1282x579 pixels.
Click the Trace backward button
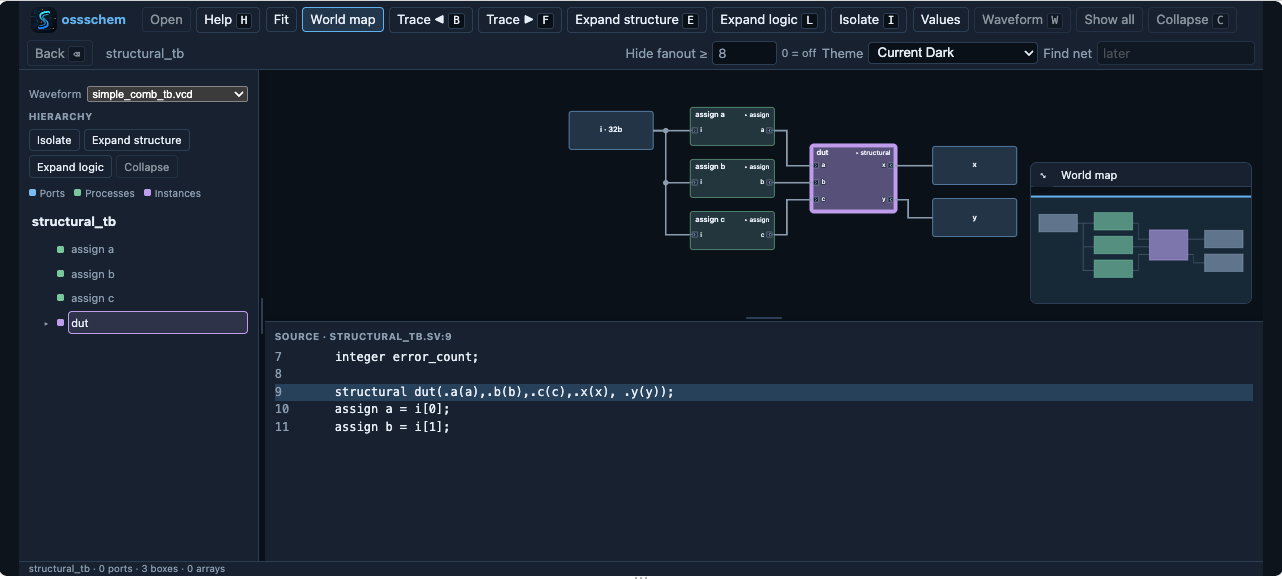click(x=431, y=20)
